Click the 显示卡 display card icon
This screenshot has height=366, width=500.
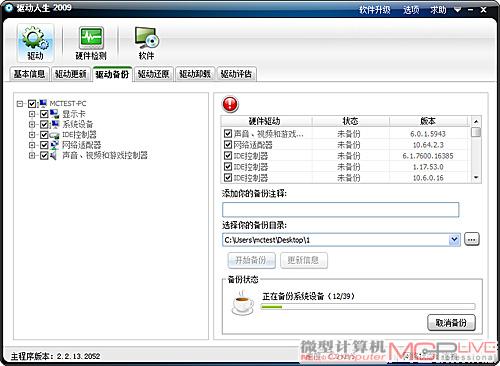[55, 114]
